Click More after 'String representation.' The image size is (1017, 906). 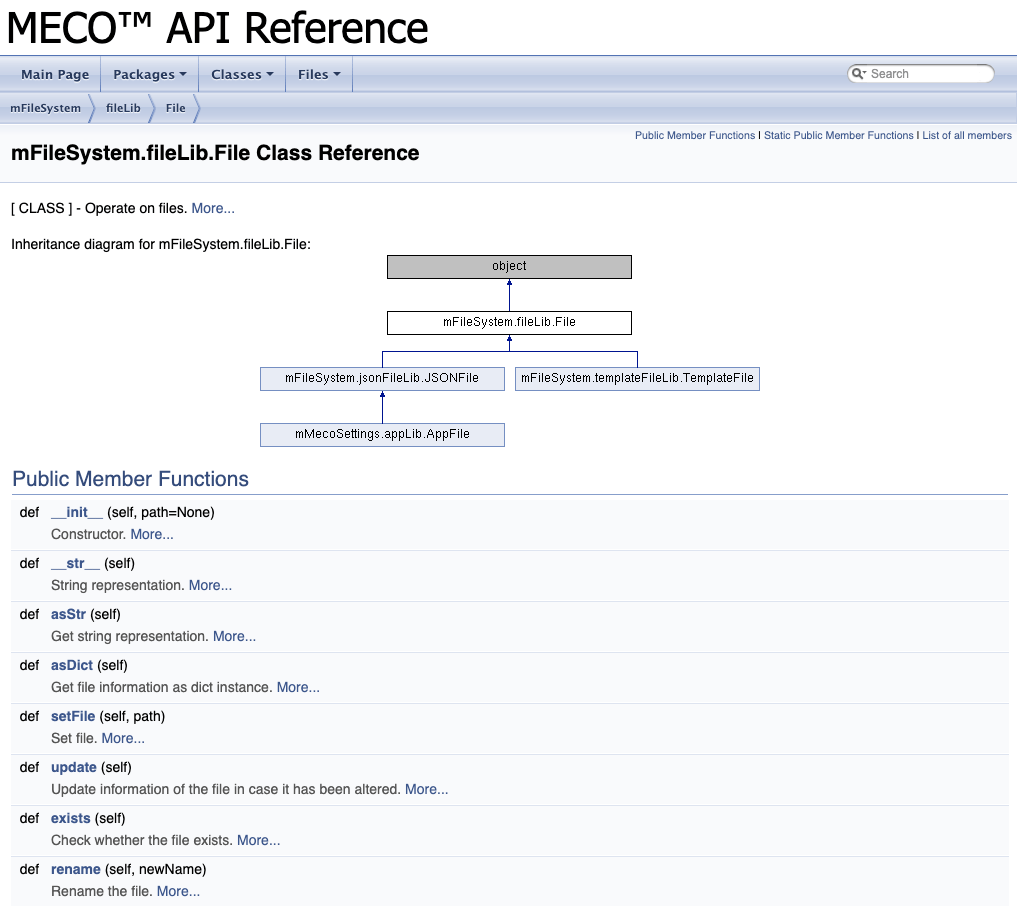coord(210,586)
